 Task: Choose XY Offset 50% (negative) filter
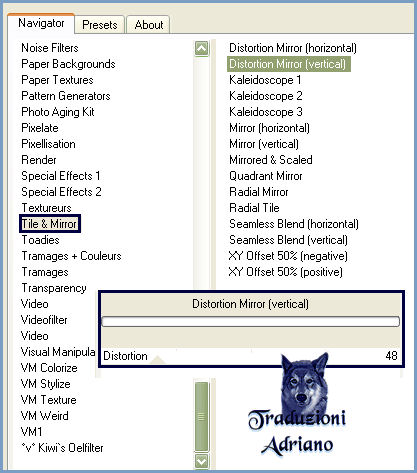[x=288, y=256]
